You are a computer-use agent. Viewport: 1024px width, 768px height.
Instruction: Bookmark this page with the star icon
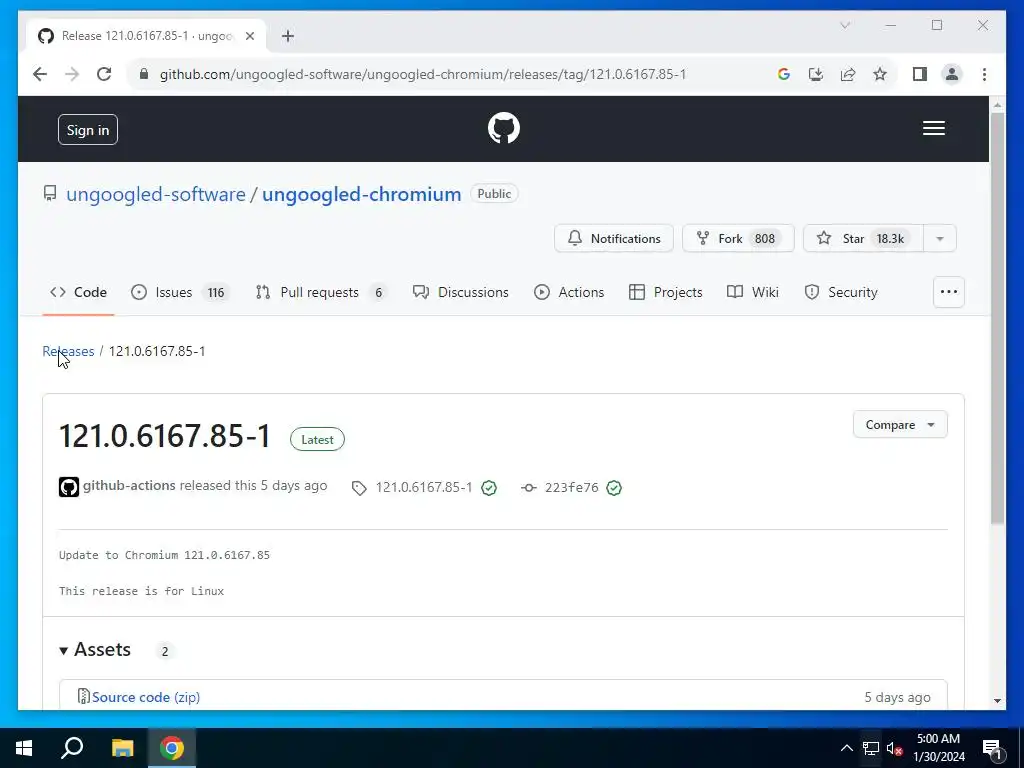click(880, 74)
